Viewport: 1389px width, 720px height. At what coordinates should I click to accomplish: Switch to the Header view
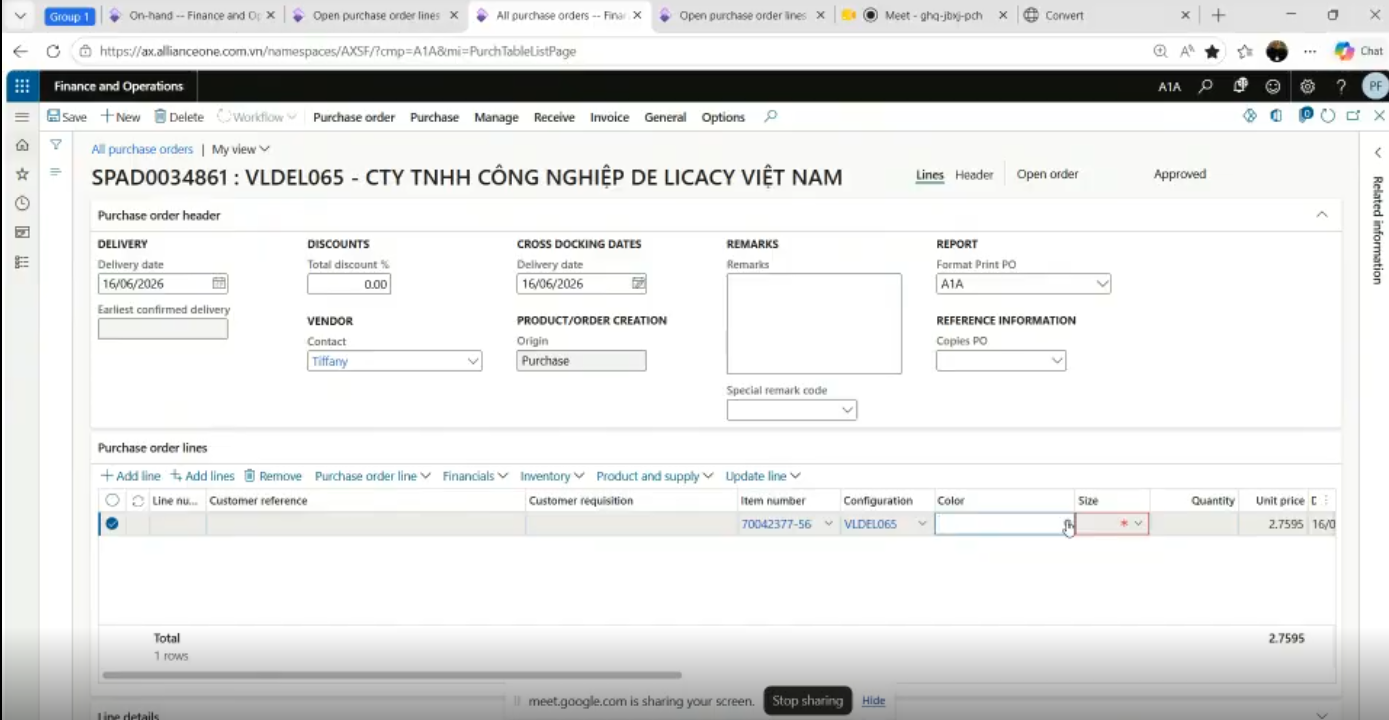[x=974, y=175]
